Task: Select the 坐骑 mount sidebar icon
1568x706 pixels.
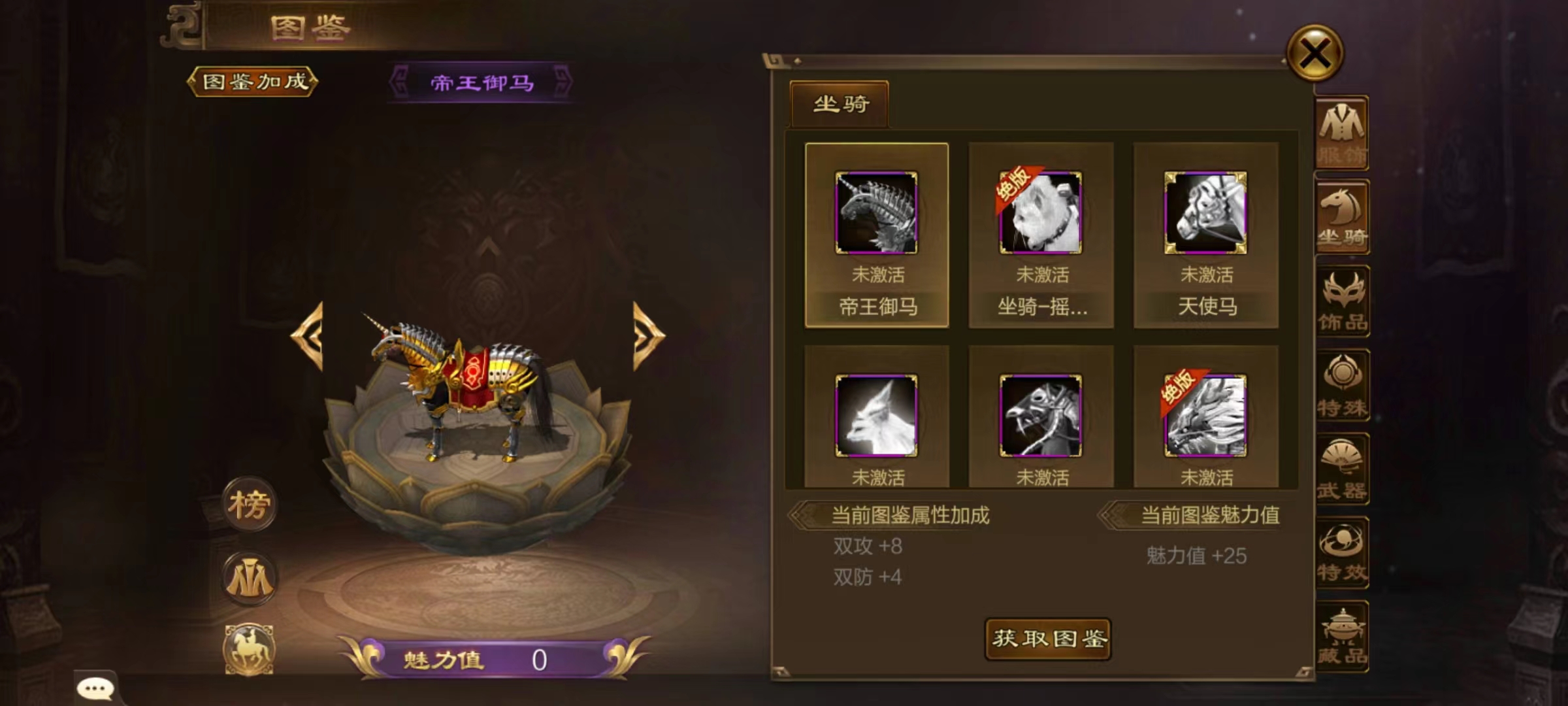Action: (x=1342, y=217)
